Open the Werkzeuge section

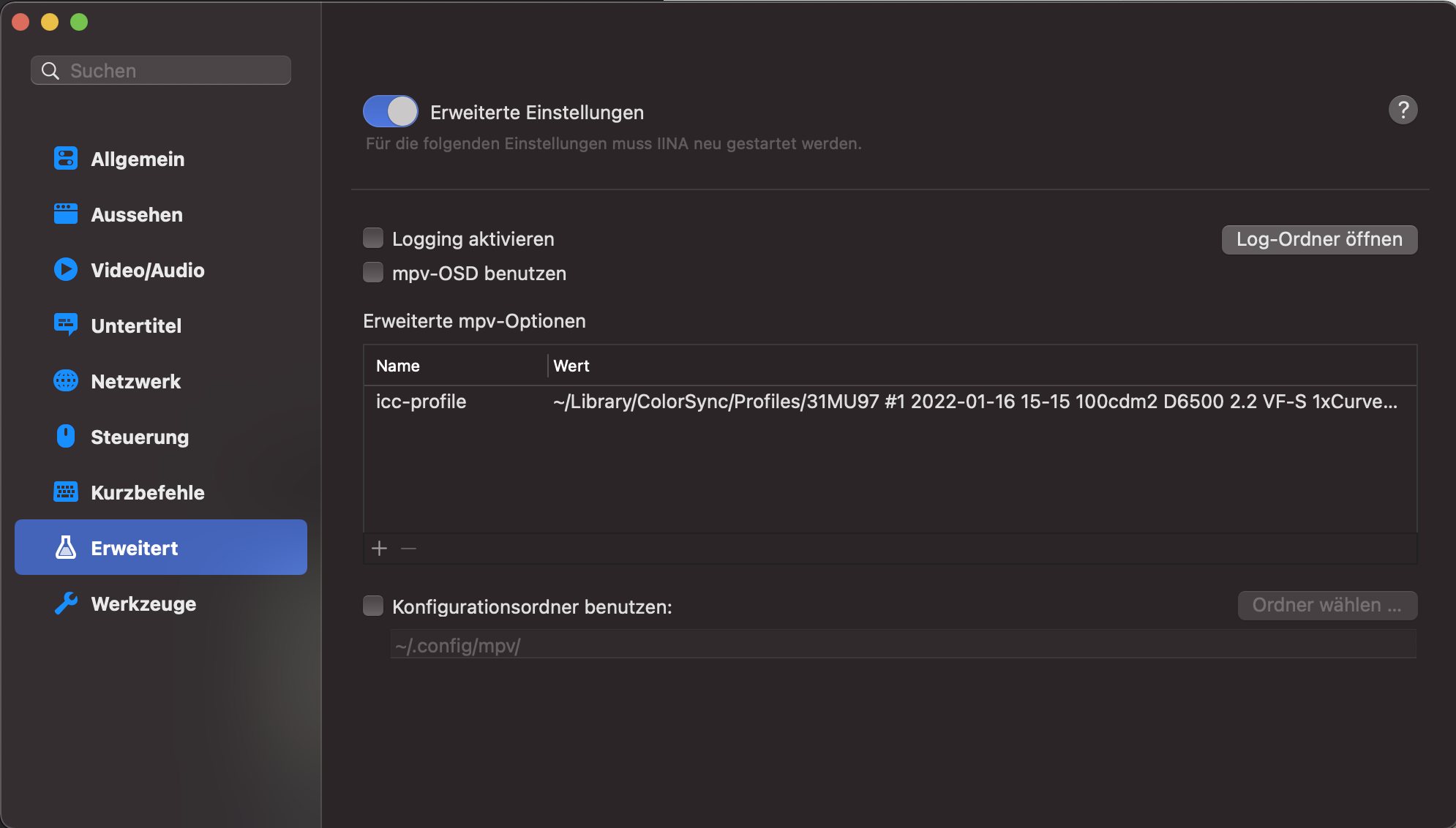click(143, 603)
